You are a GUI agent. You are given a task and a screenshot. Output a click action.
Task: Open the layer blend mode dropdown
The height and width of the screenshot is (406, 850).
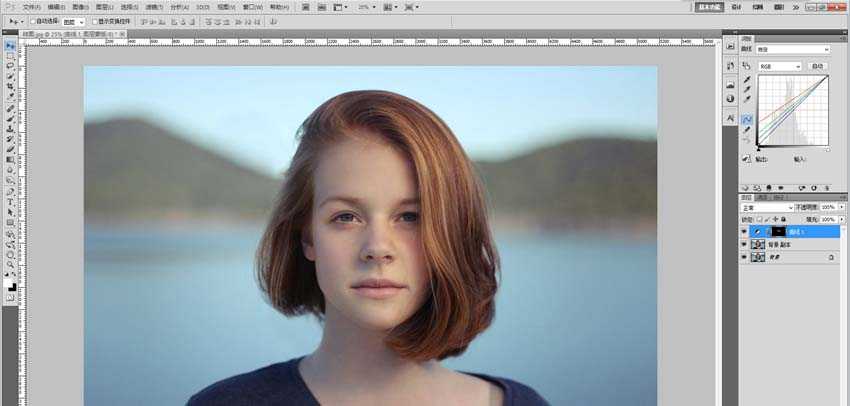pos(765,207)
